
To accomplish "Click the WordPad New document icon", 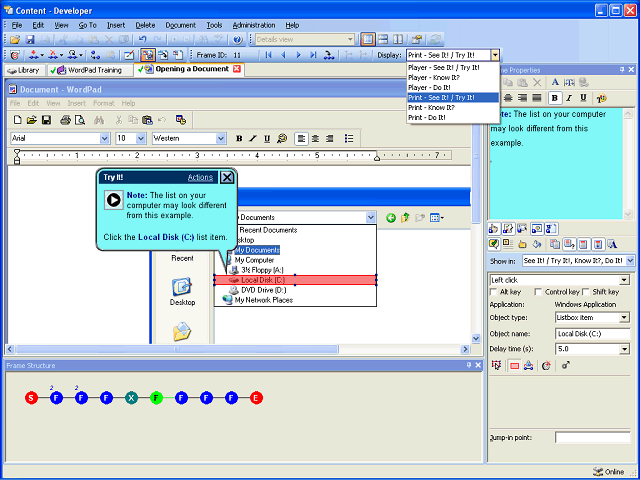I will tap(18, 120).
